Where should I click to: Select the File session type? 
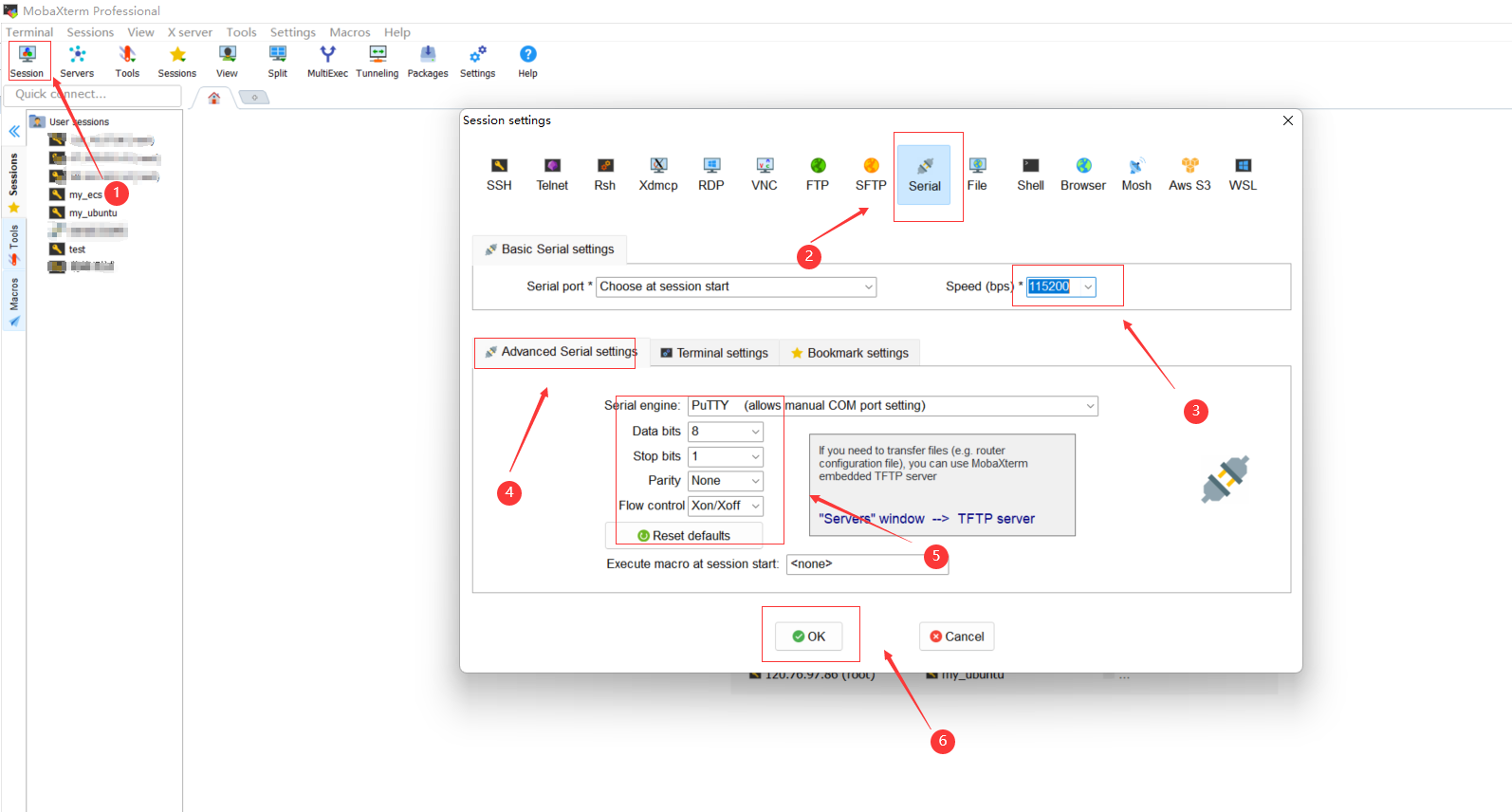click(x=977, y=175)
